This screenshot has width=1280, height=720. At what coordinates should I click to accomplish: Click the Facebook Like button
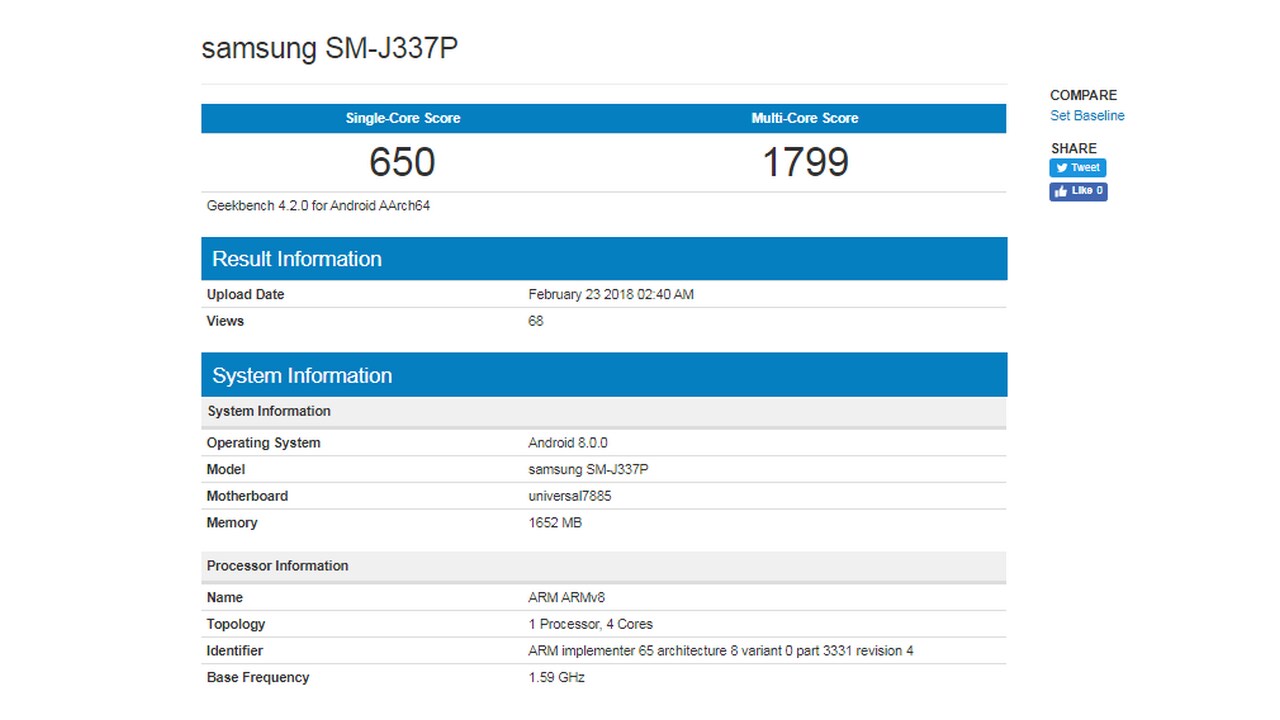pos(1078,191)
